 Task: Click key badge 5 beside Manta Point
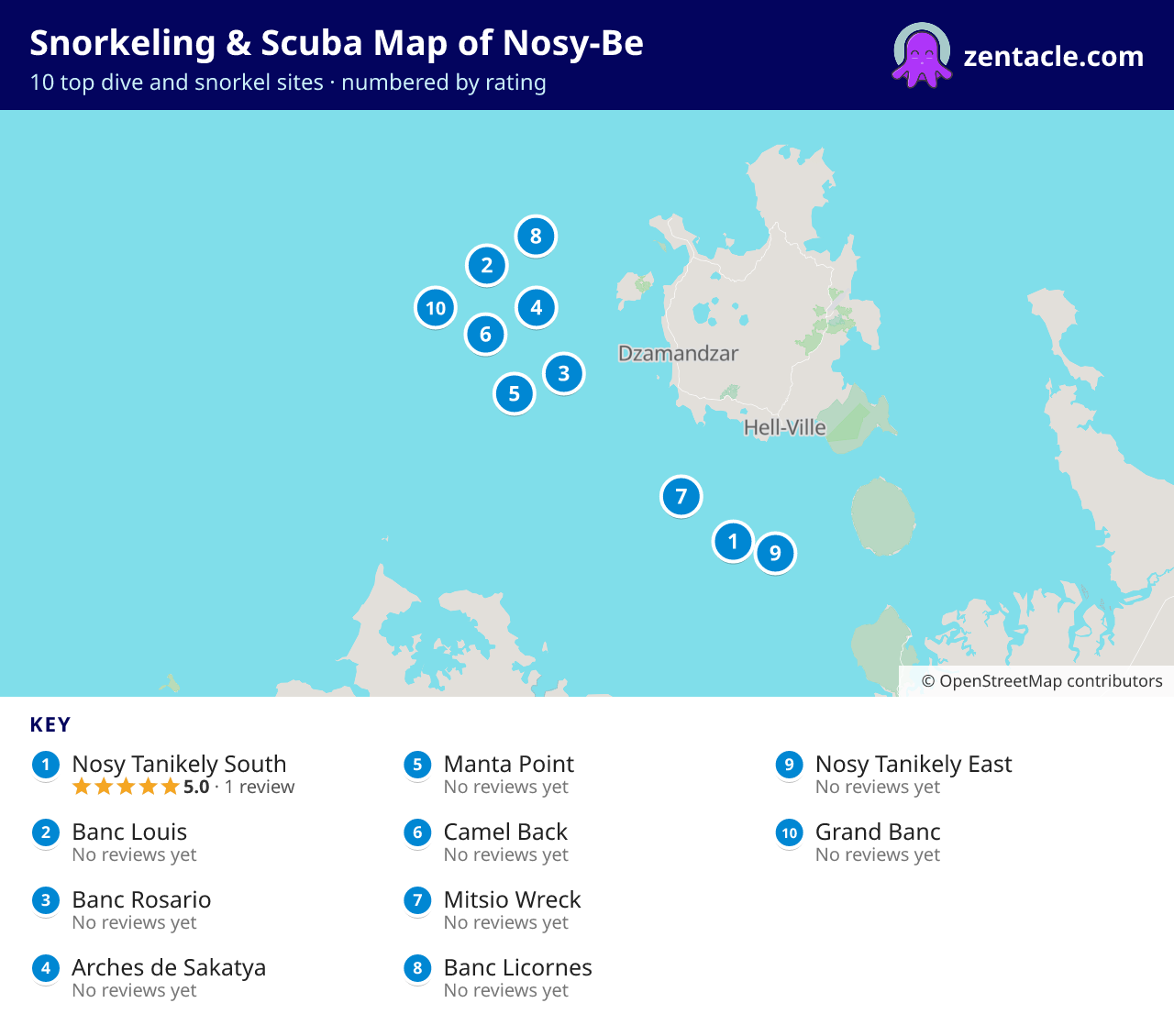(417, 765)
